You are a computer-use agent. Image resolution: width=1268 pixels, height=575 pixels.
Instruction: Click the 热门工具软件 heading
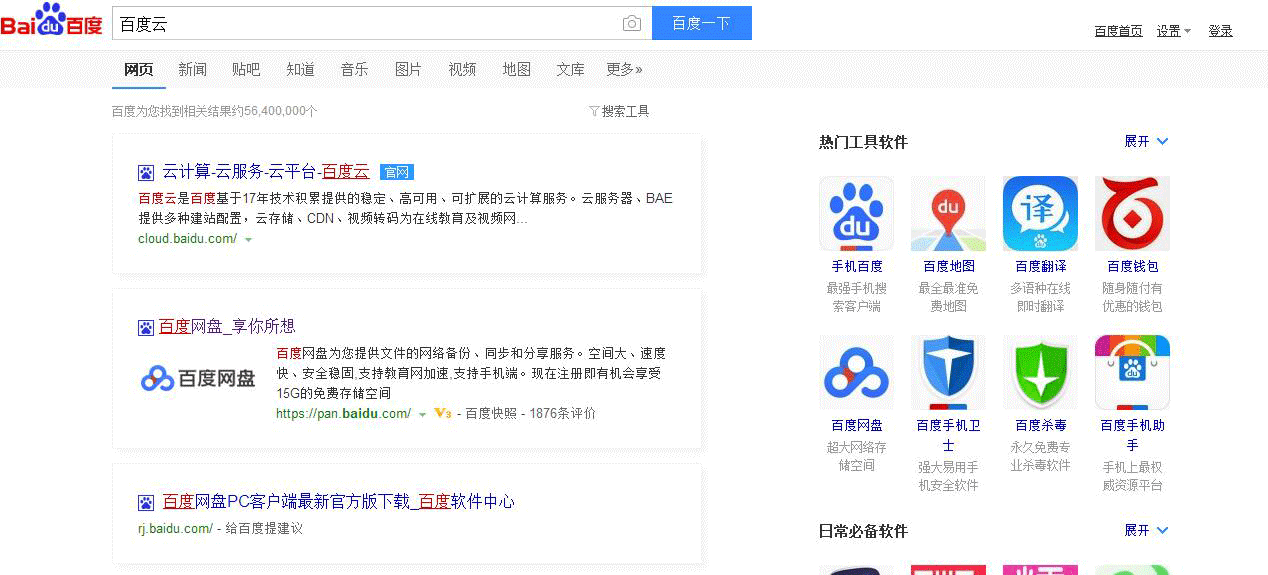coord(863,142)
